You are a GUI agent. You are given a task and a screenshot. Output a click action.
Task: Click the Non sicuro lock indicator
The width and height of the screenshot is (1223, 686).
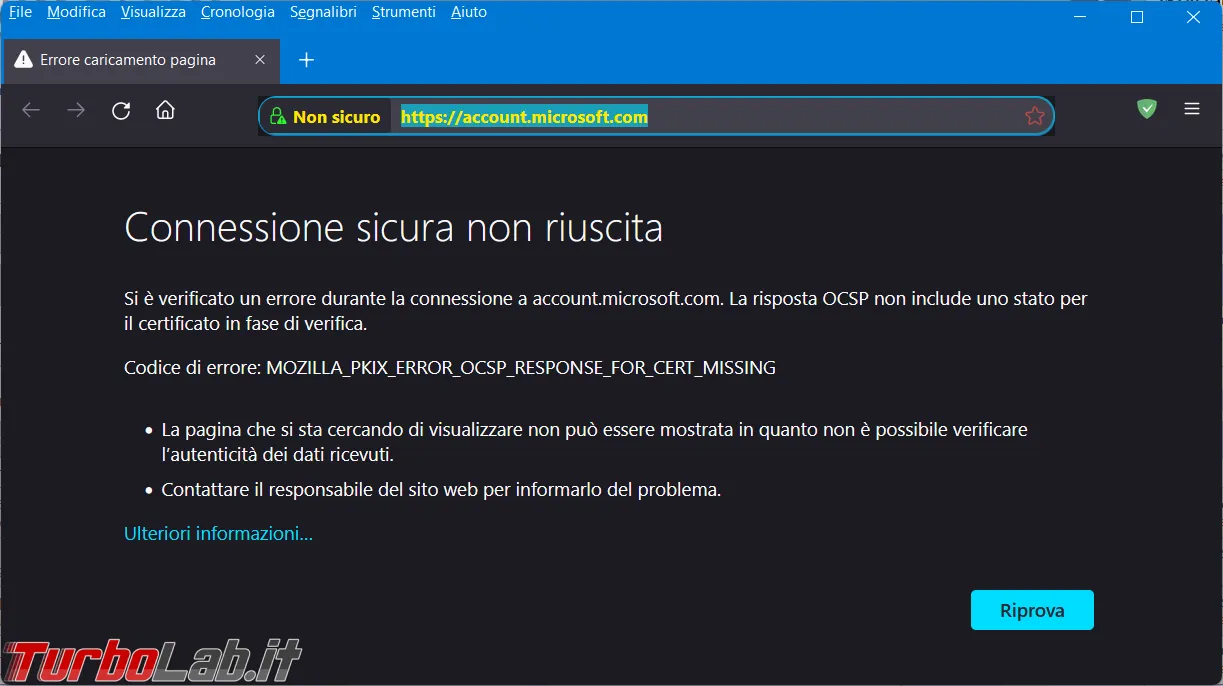[326, 117]
